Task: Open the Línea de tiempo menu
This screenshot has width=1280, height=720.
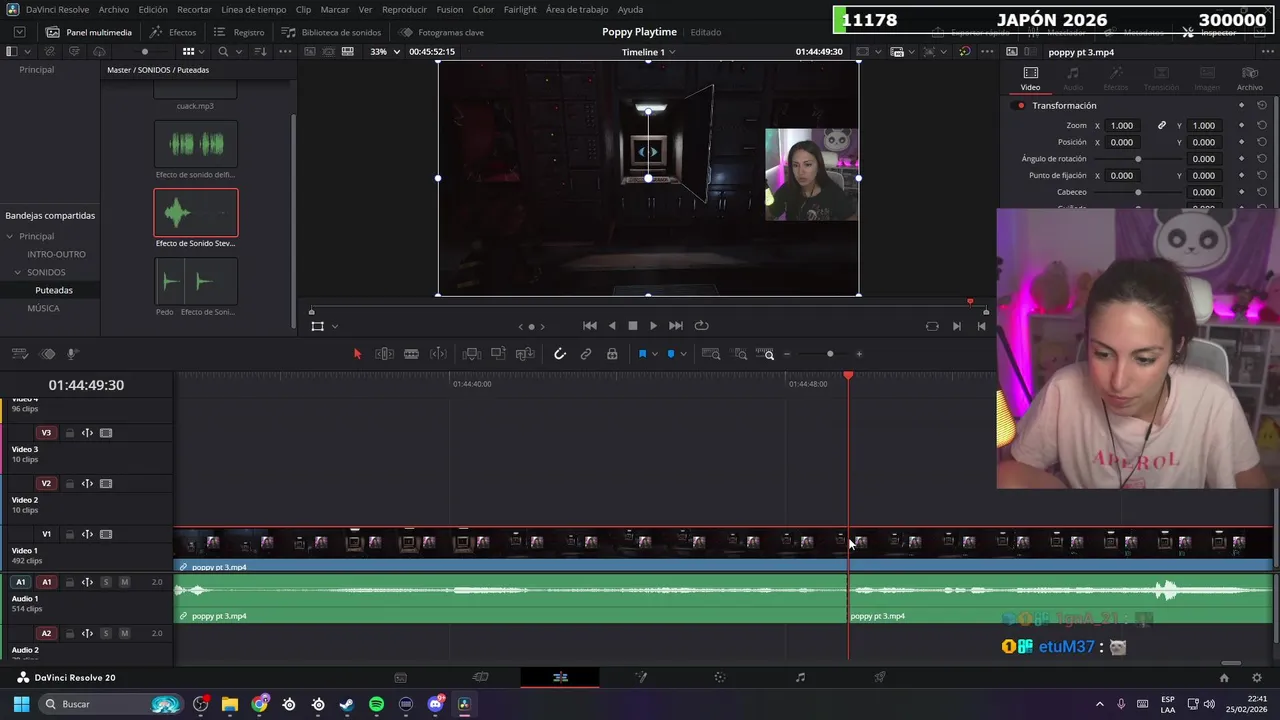Action: pos(254,9)
